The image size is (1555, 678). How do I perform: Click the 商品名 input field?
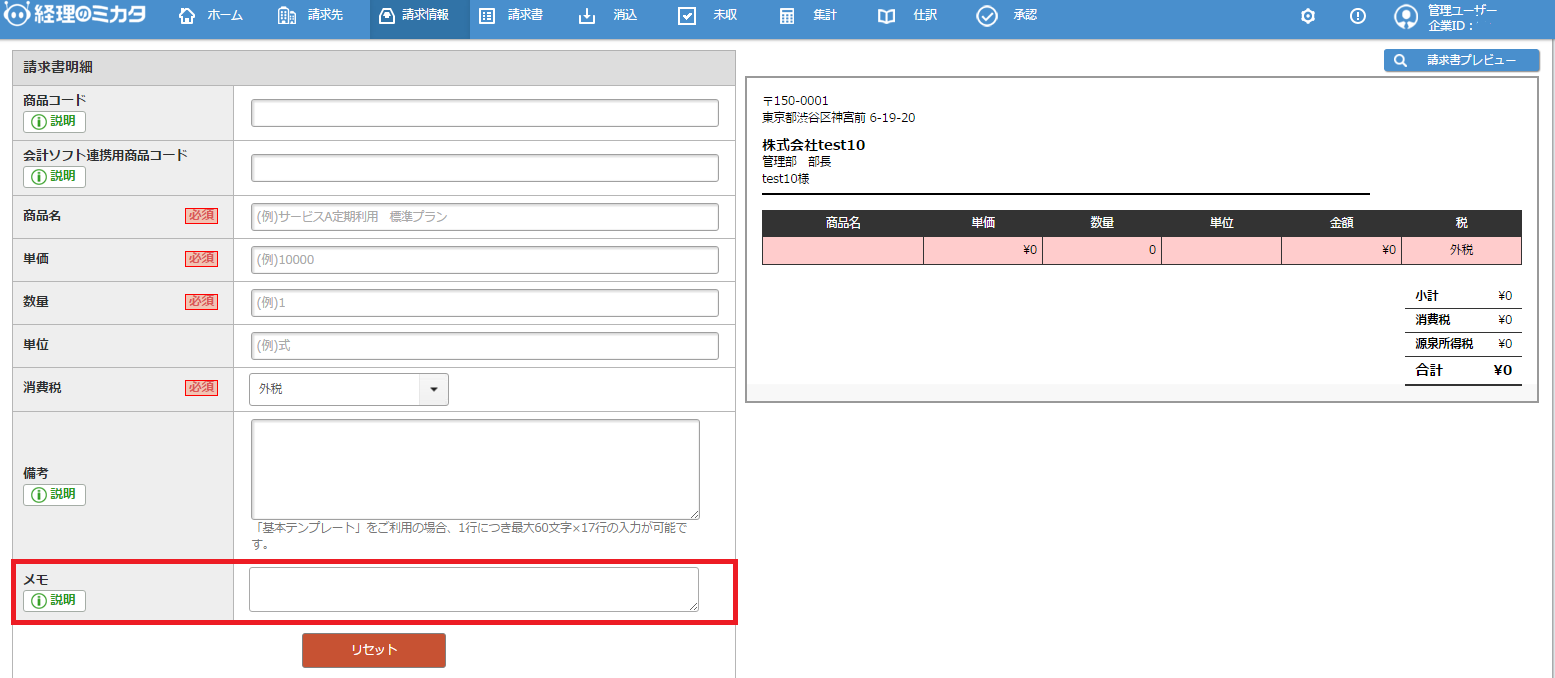[x=484, y=217]
